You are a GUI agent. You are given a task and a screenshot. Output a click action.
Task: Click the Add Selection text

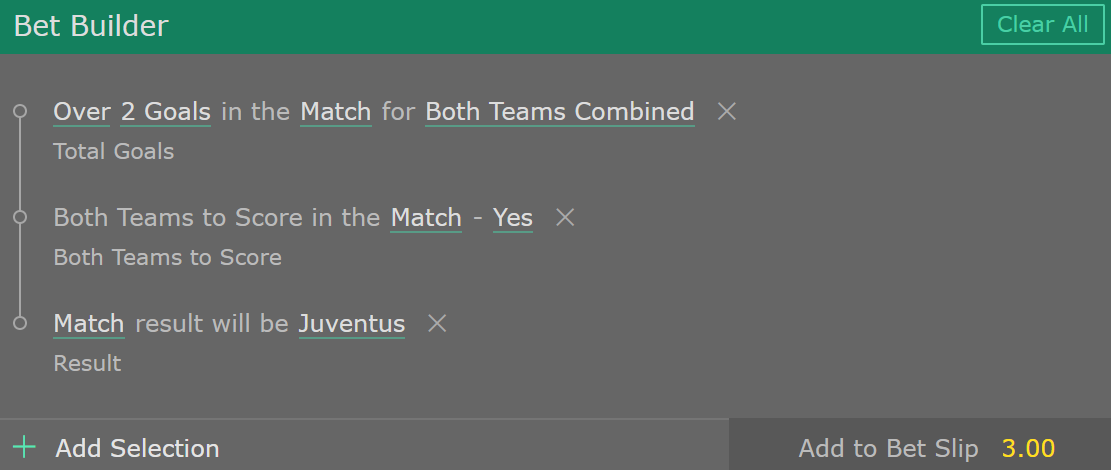137,448
